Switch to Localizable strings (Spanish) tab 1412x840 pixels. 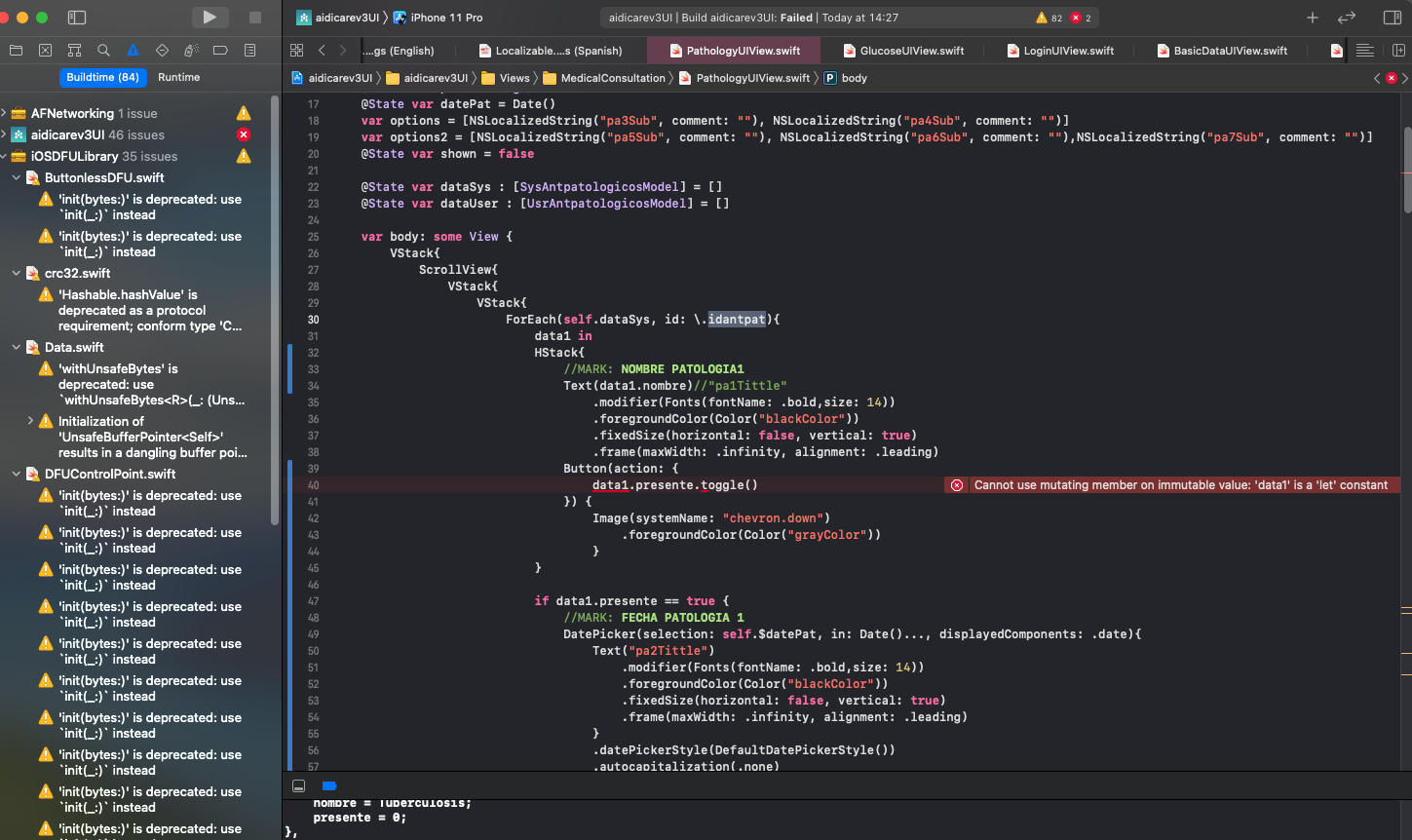pyautogui.click(x=551, y=51)
